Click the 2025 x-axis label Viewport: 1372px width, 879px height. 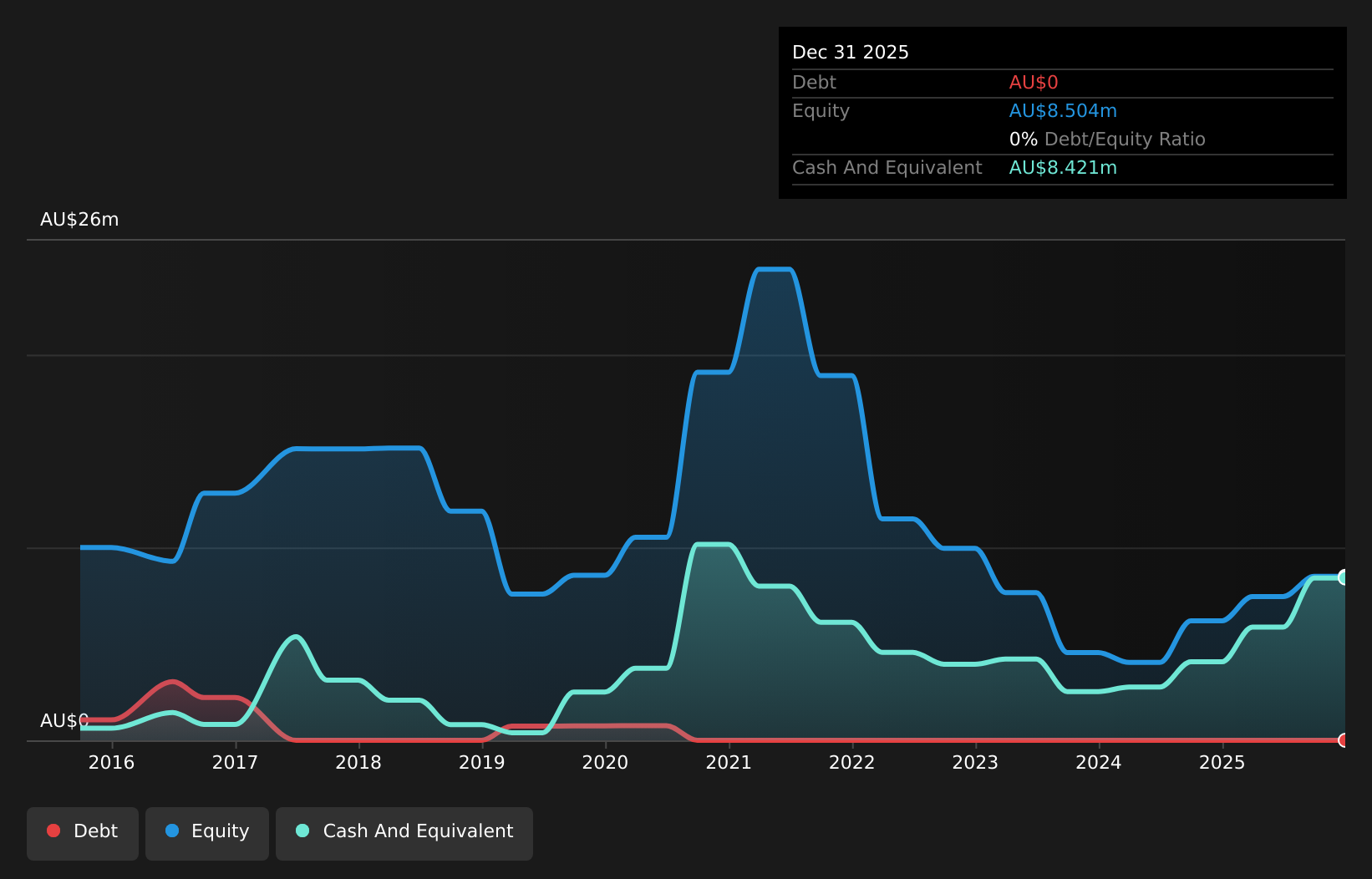tap(1222, 762)
